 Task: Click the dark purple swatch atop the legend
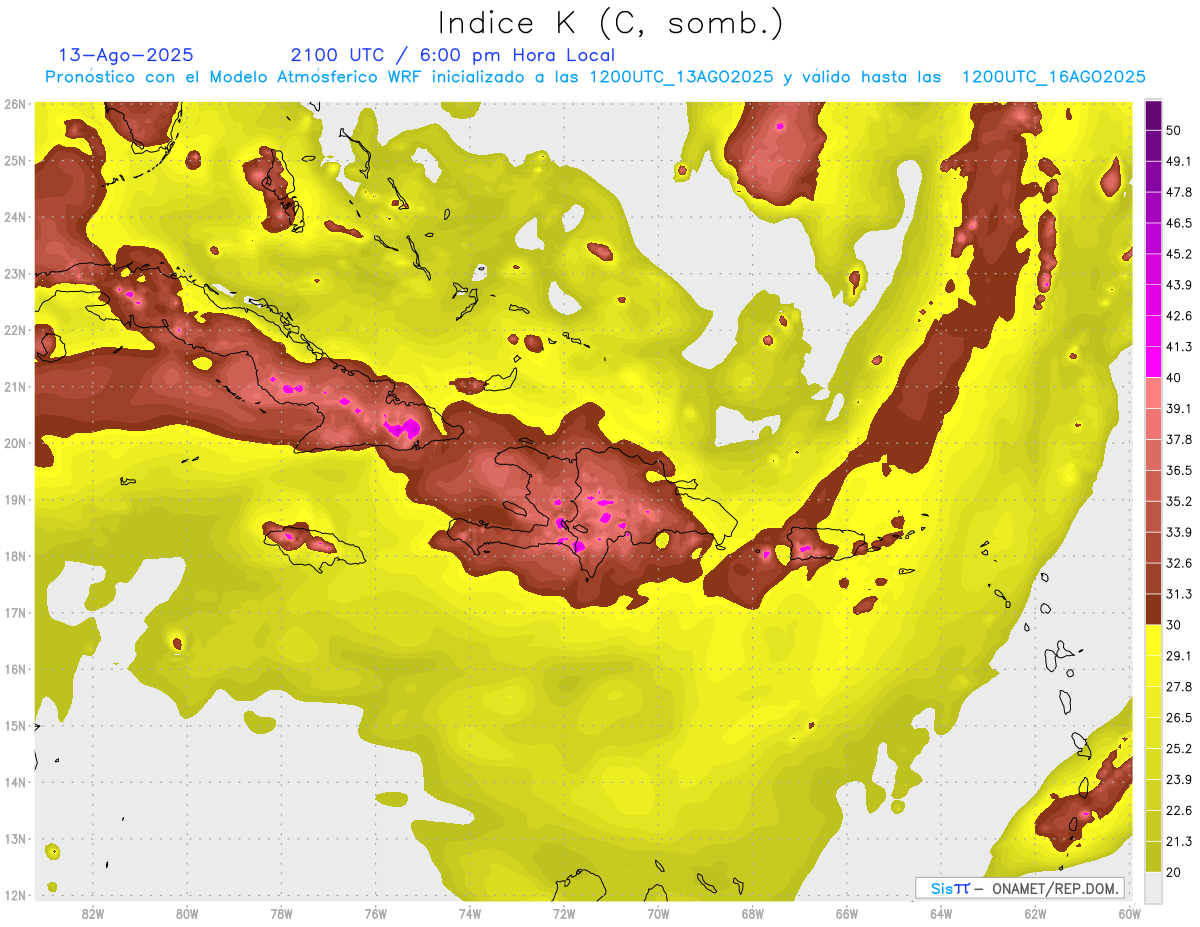pyautogui.click(x=1153, y=115)
